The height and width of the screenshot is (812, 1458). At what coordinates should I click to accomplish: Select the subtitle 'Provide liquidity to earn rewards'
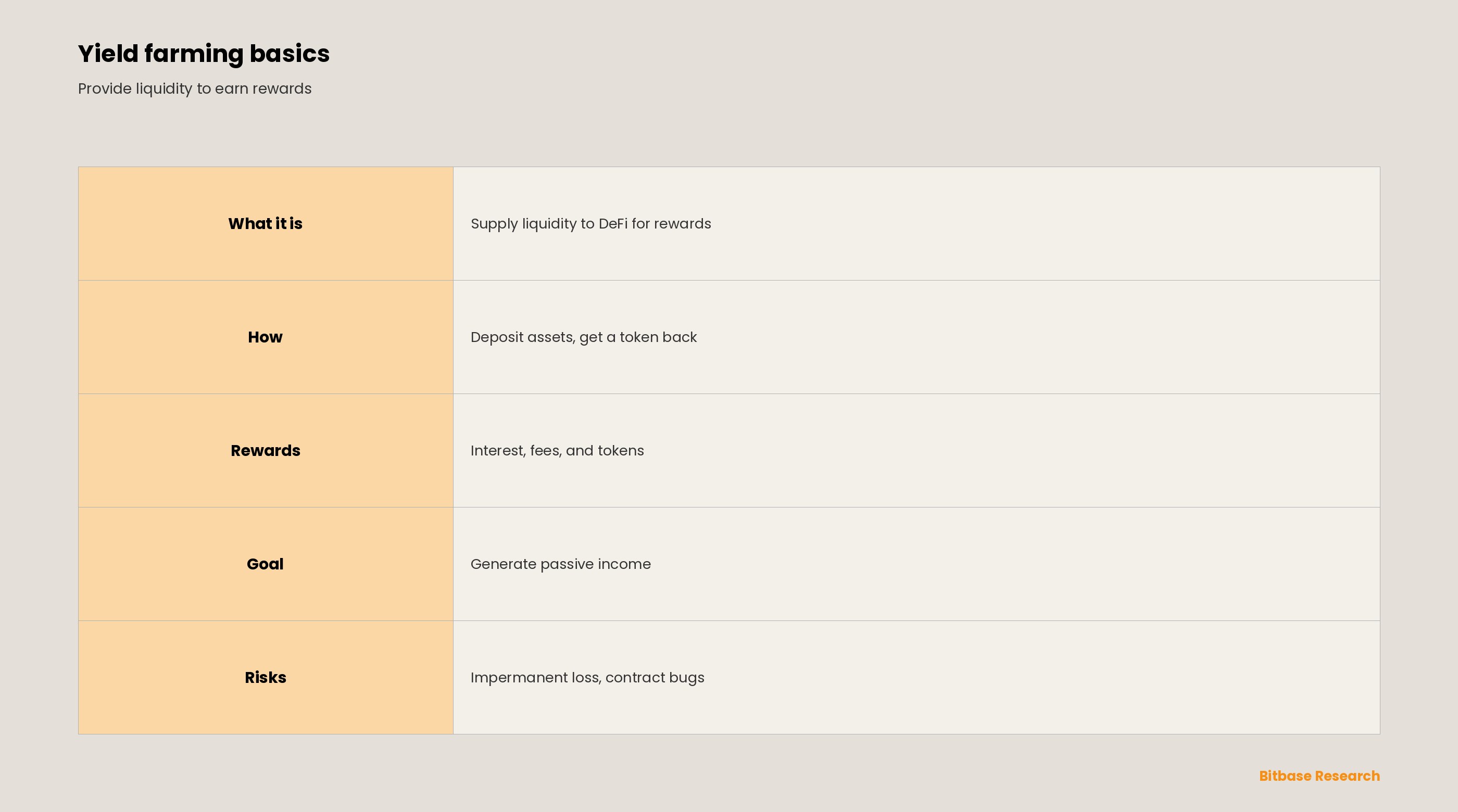(x=195, y=89)
